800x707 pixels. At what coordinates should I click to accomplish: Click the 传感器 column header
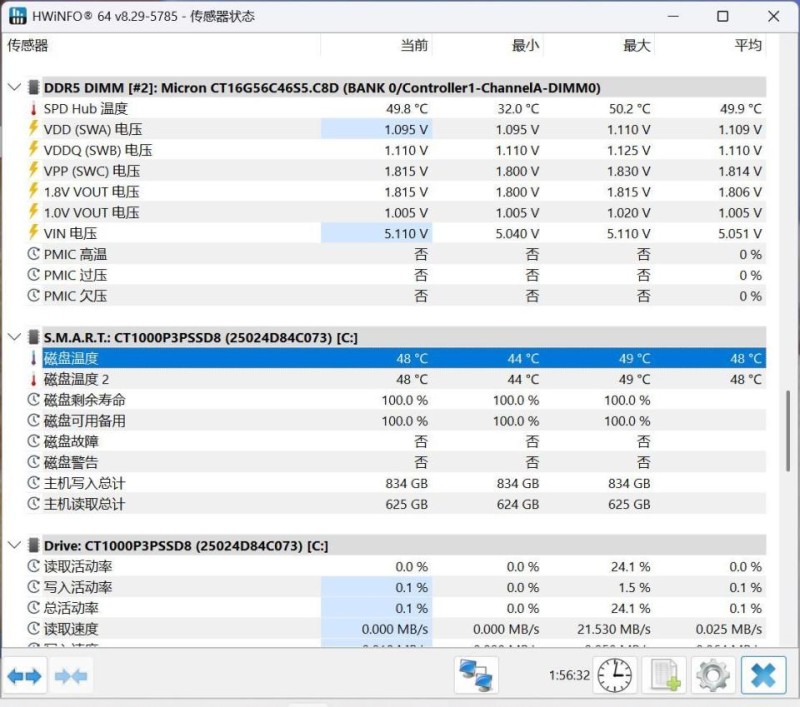28,45
